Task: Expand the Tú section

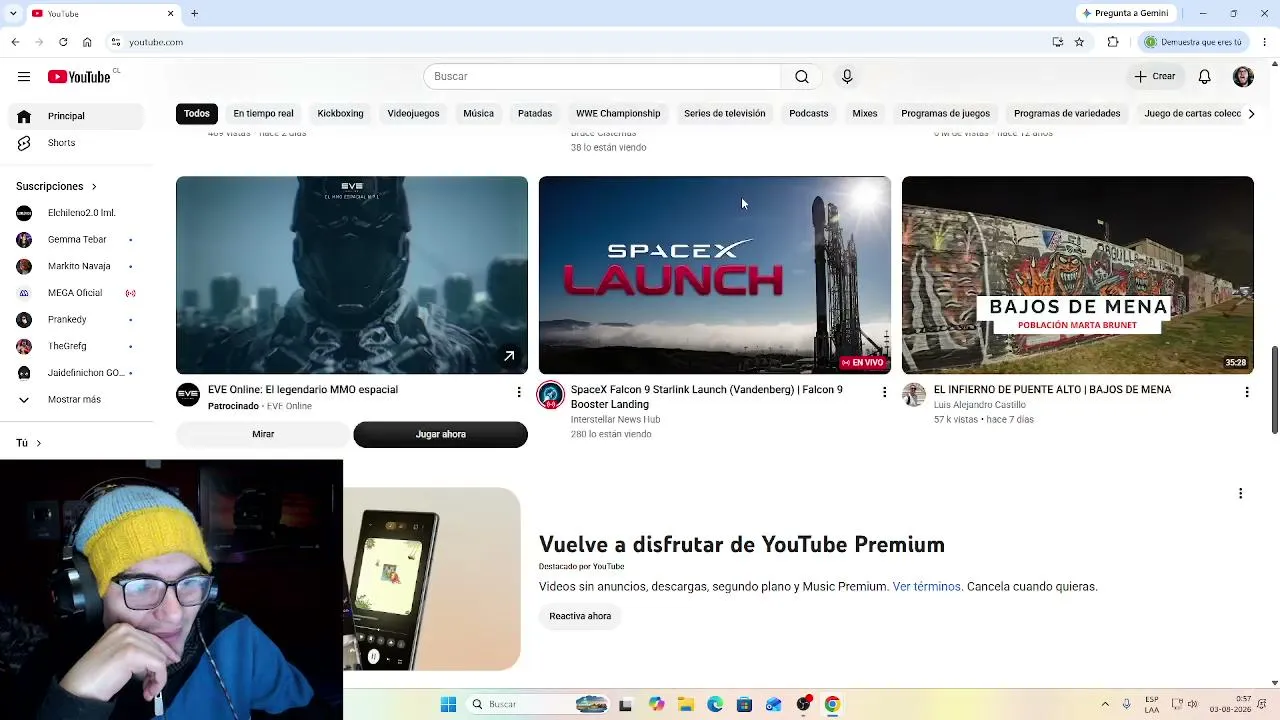Action: point(28,442)
